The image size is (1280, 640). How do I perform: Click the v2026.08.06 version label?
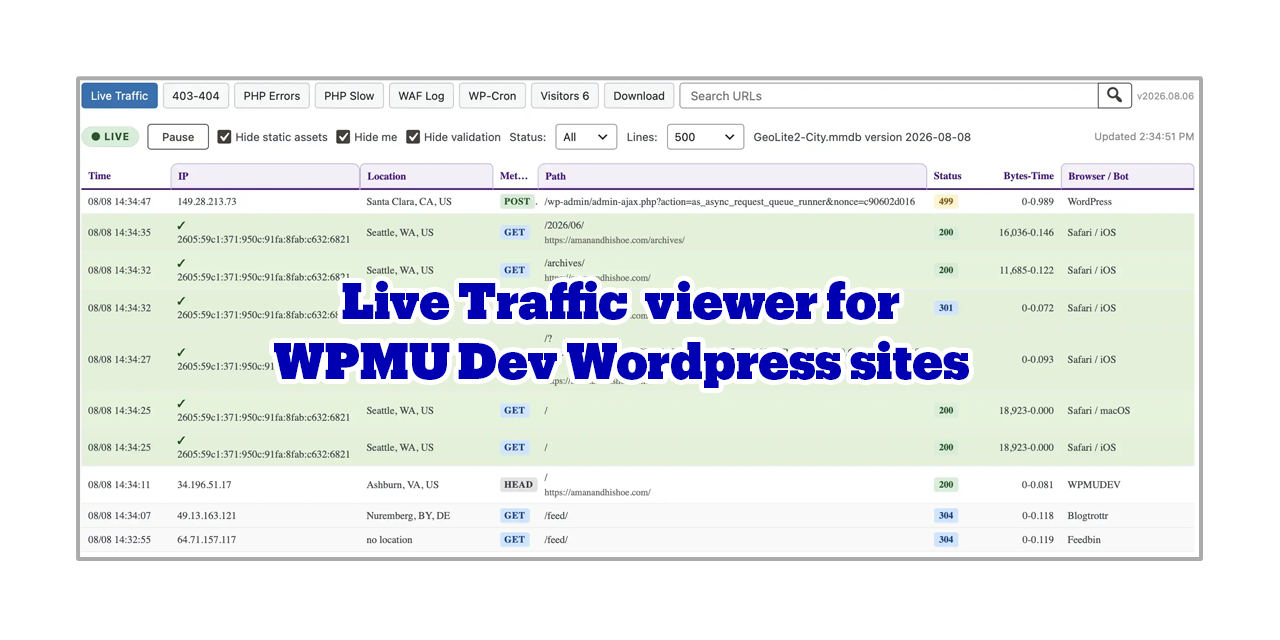1165,97
